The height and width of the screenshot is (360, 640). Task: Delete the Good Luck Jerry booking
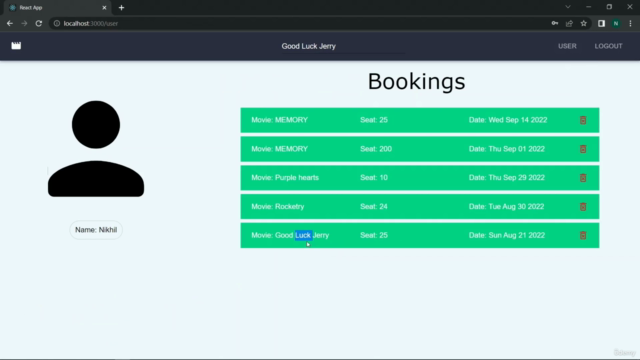tap(583, 235)
